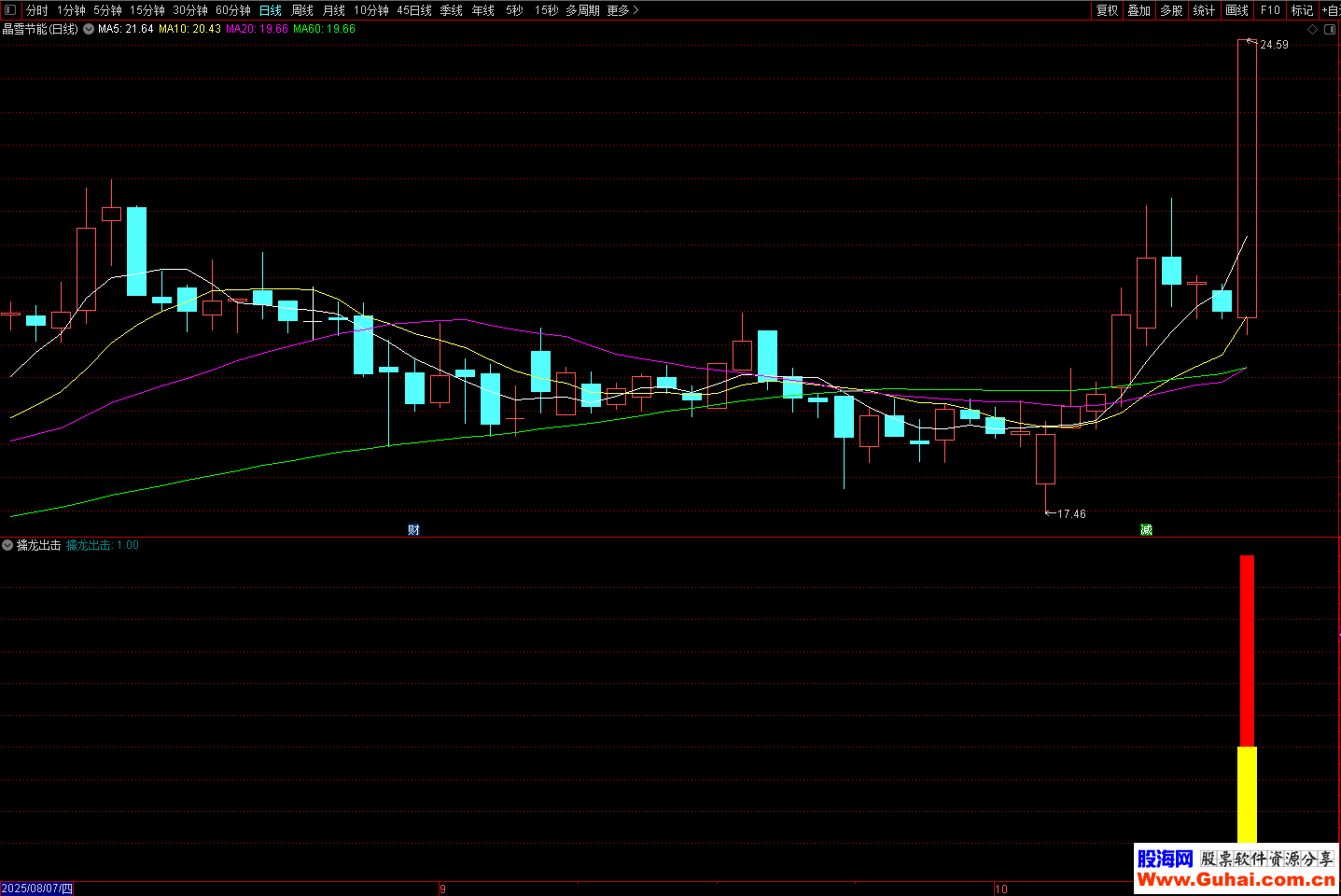This screenshot has width=1341, height=896.
Task: Switch to the 60分钟 period tab
Action: [233, 10]
